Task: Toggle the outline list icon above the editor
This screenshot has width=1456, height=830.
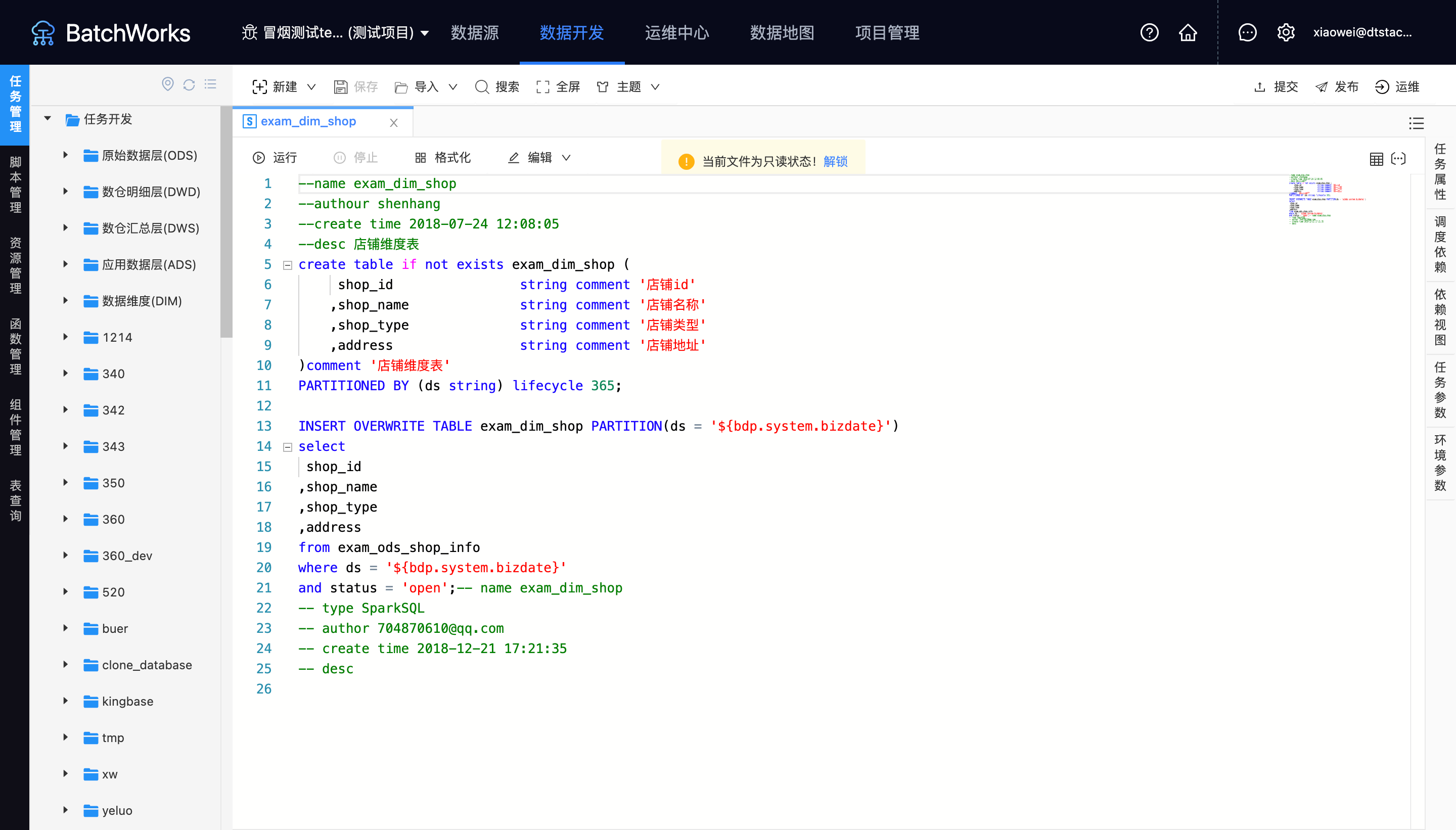Action: (x=1417, y=123)
